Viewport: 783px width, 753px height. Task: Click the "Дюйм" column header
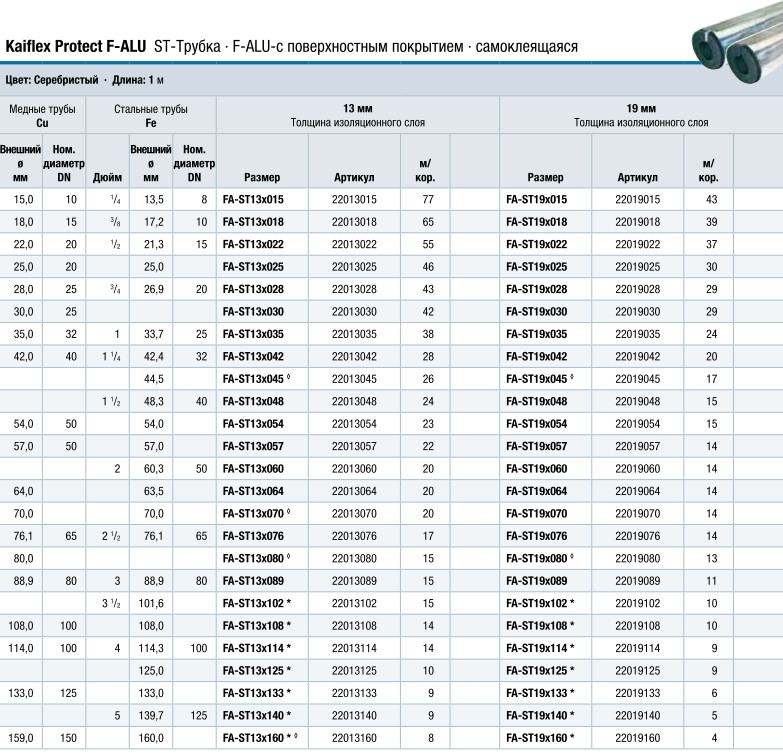[x=107, y=177]
